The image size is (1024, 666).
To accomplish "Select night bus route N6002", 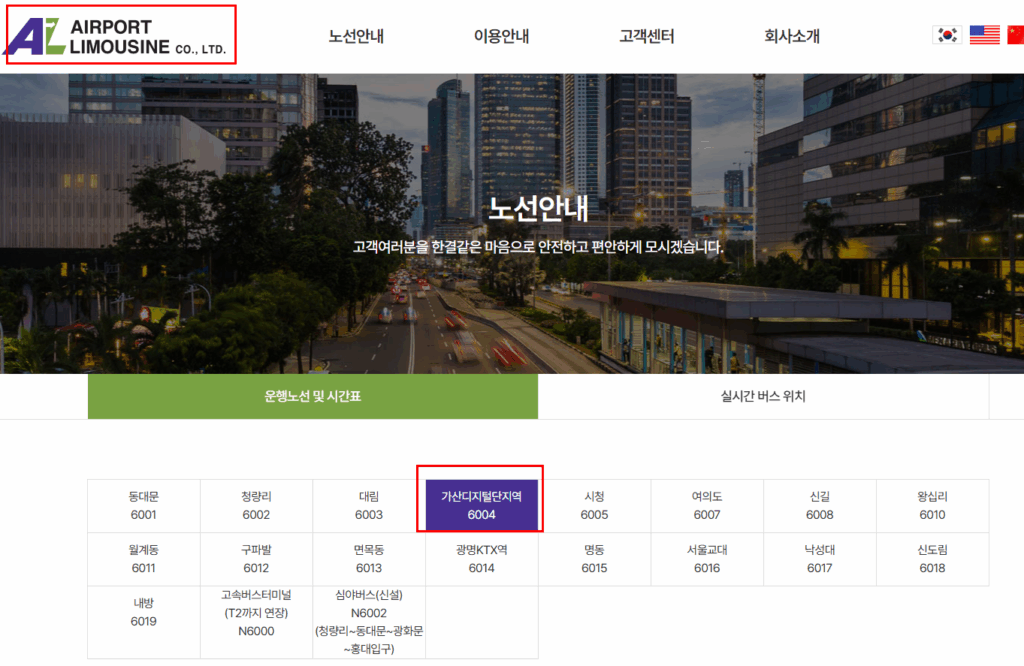I will [x=369, y=622].
